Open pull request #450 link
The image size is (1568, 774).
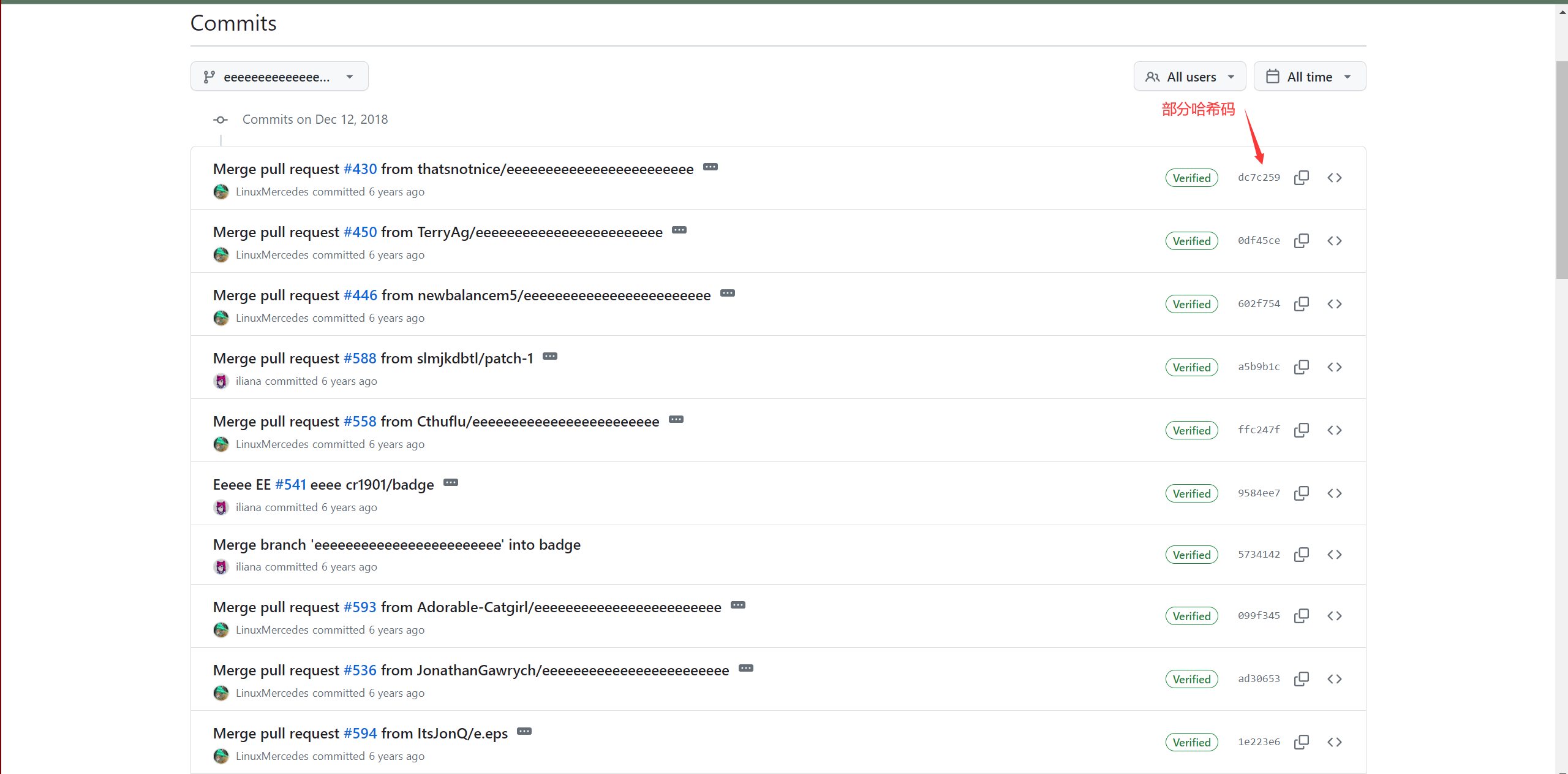click(x=360, y=232)
